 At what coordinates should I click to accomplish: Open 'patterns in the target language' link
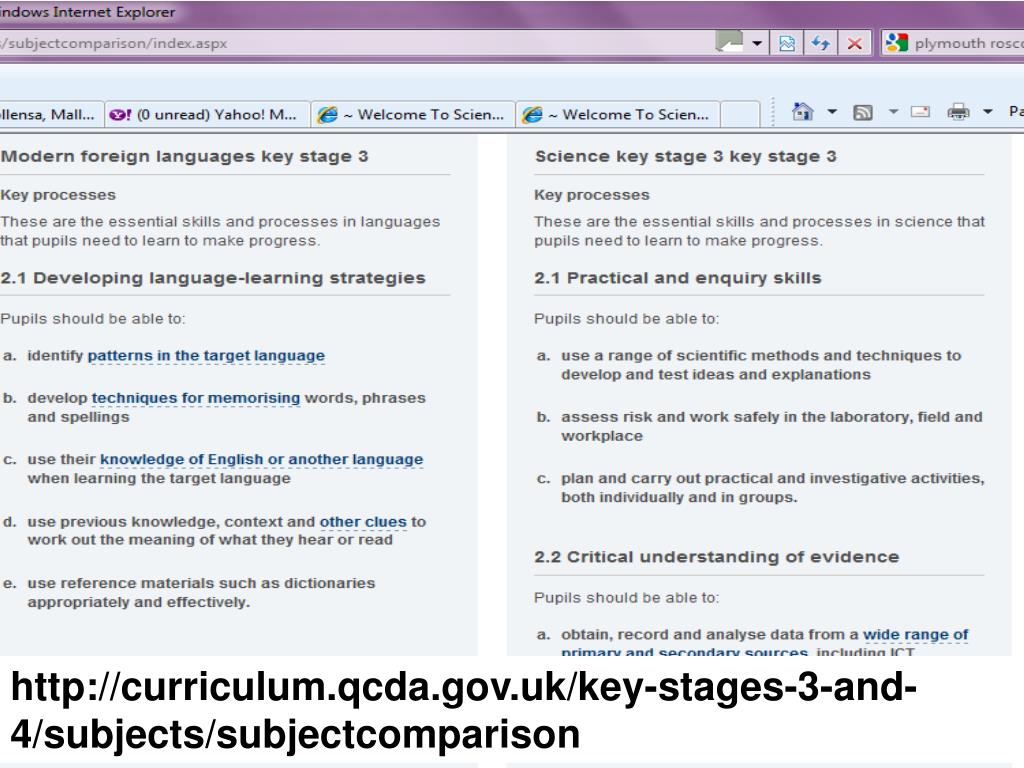(x=206, y=356)
